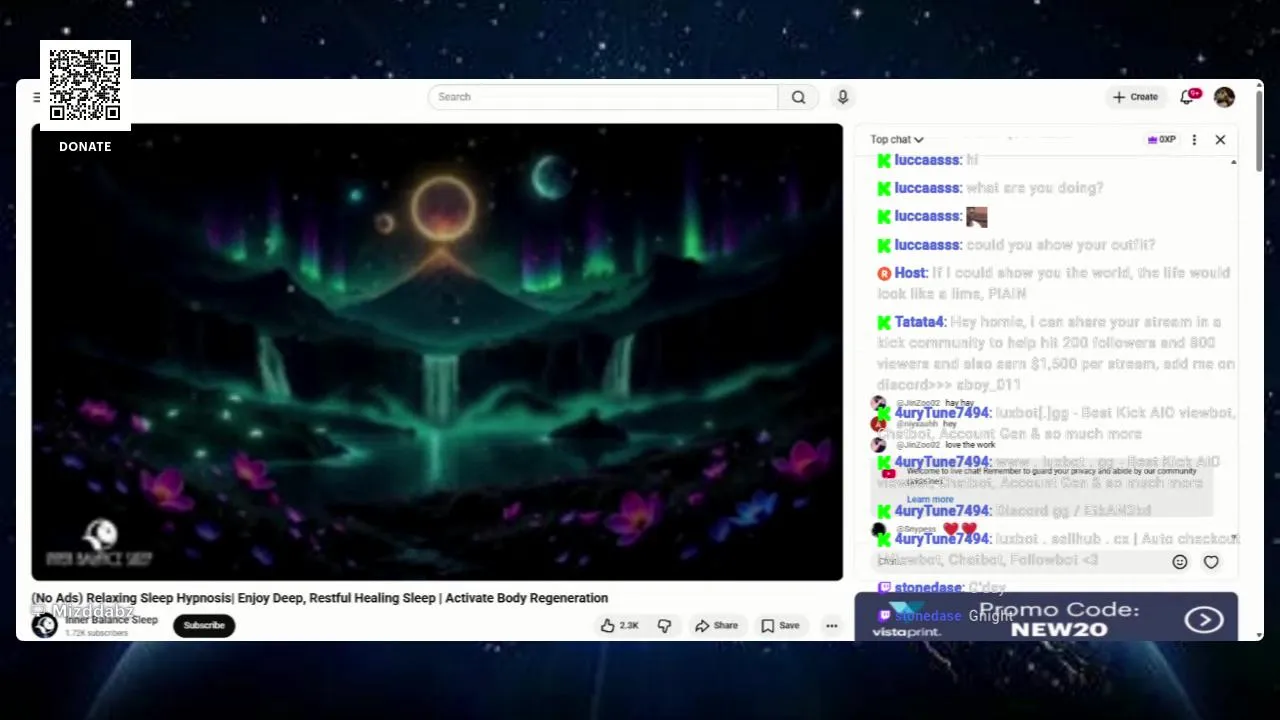Click the video title text

pos(320,598)
